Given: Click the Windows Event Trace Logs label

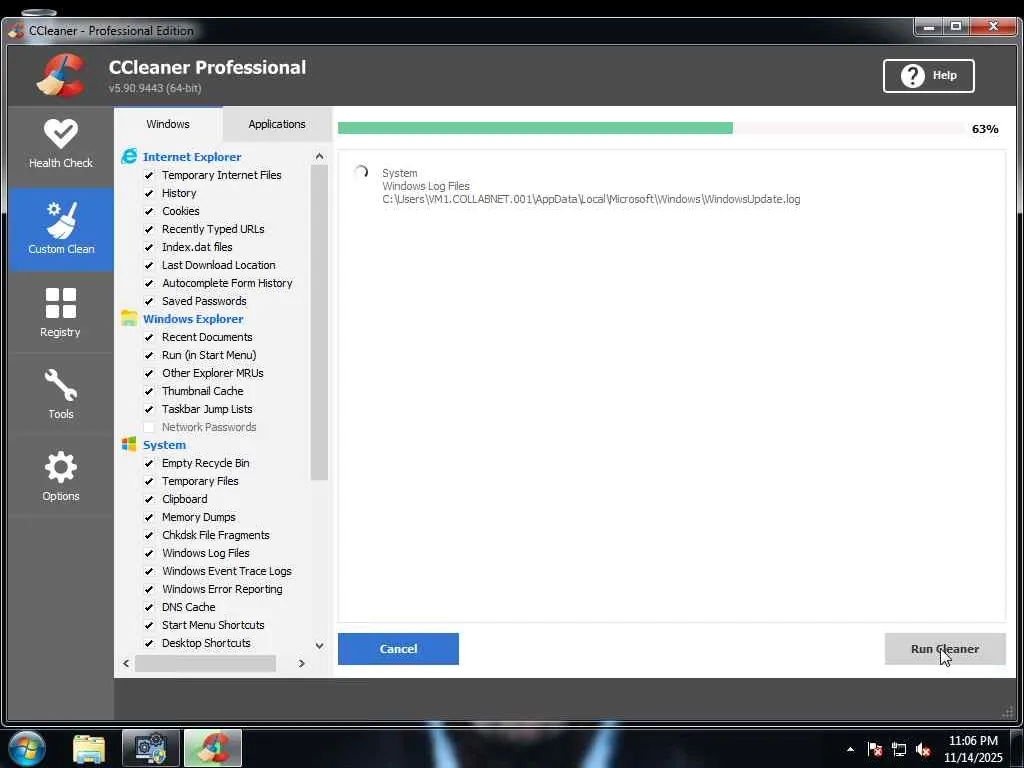Looking at the screenshot, I should [227, 571].
